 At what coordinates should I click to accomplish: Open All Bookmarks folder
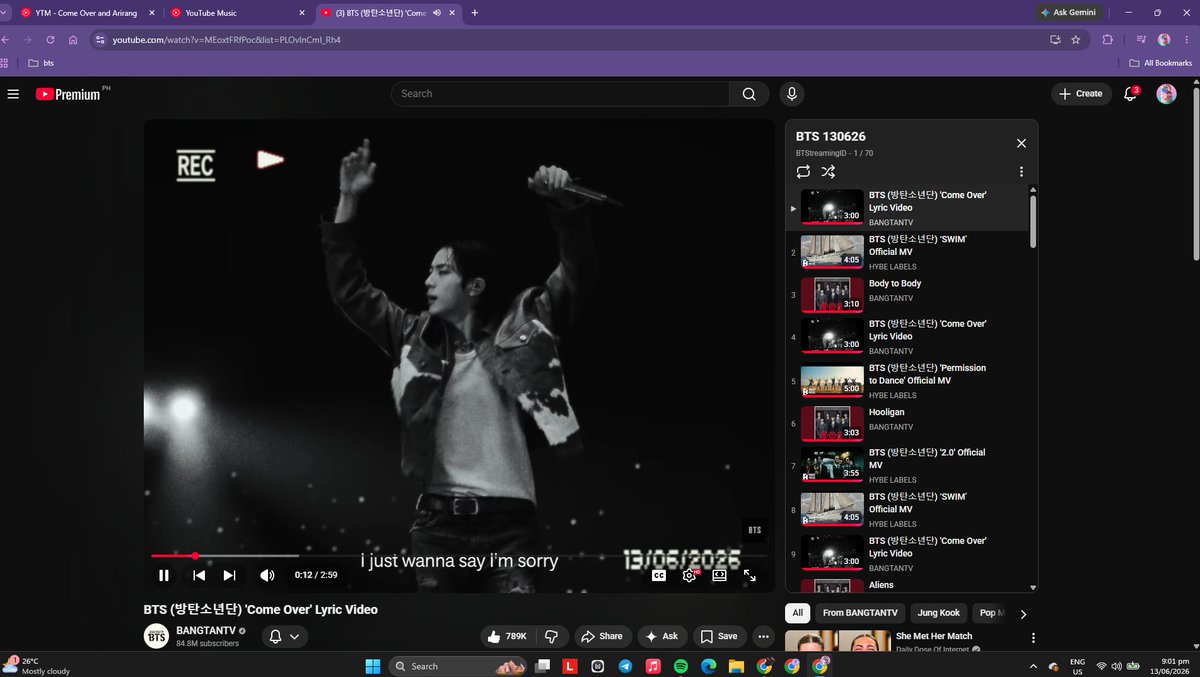click(1160, 63)
